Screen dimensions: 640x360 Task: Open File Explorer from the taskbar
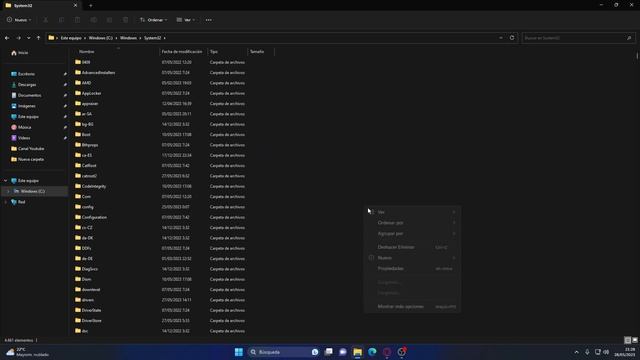(358, 352)
